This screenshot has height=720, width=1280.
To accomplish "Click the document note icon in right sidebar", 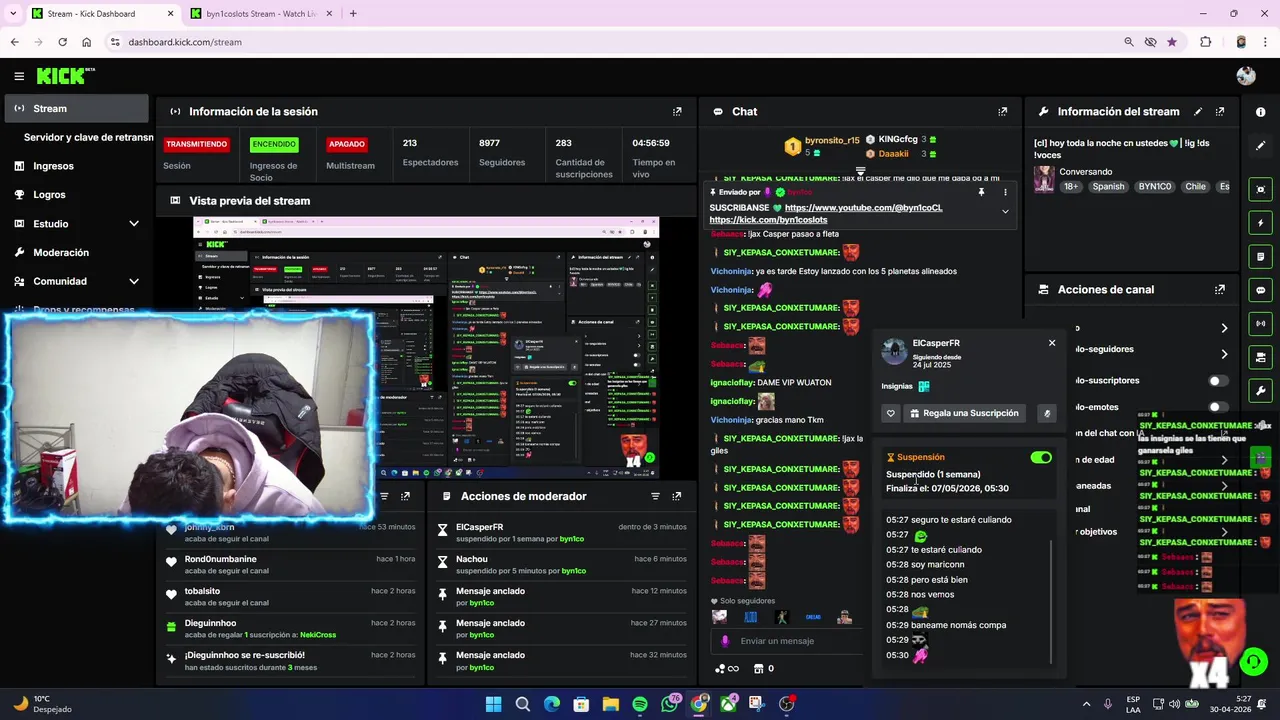I will pyautogui.click(x=1261, y=257).
